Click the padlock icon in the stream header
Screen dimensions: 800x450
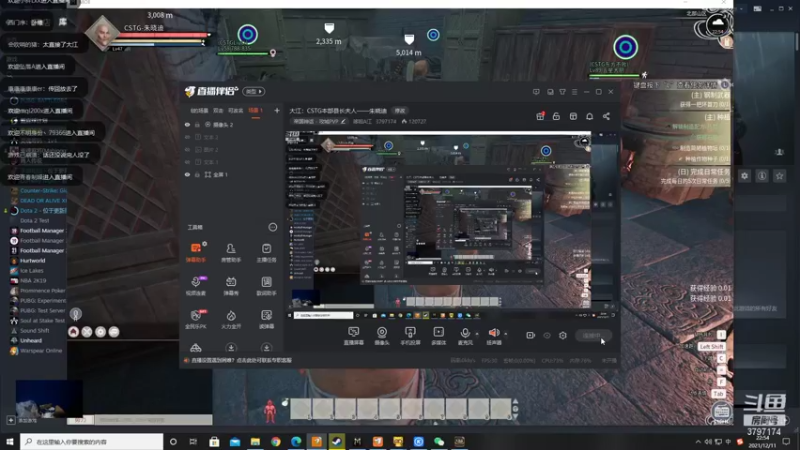coord(556,116)
